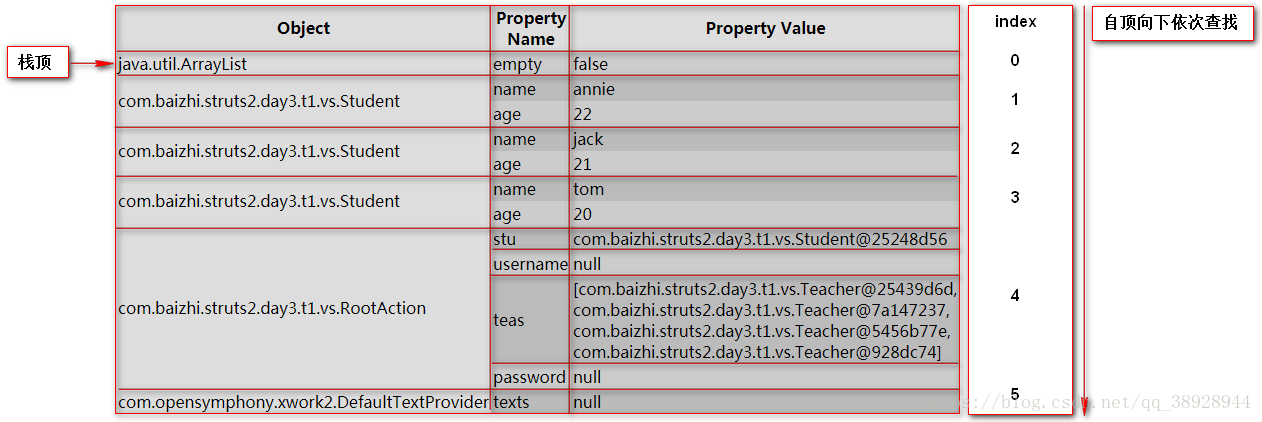Select the Property Value column header
Viewport: 1262px width, 422px height.
tap(765, 28)
